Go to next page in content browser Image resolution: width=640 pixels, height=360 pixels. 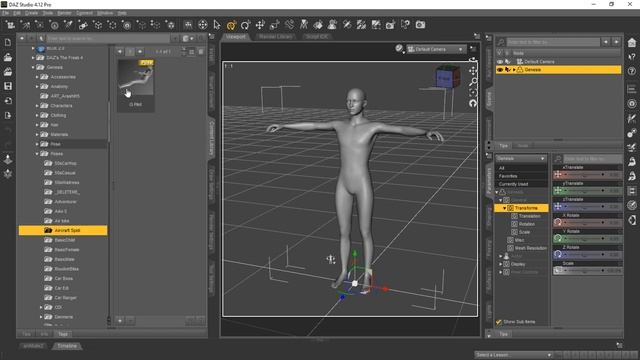(140, 51)
